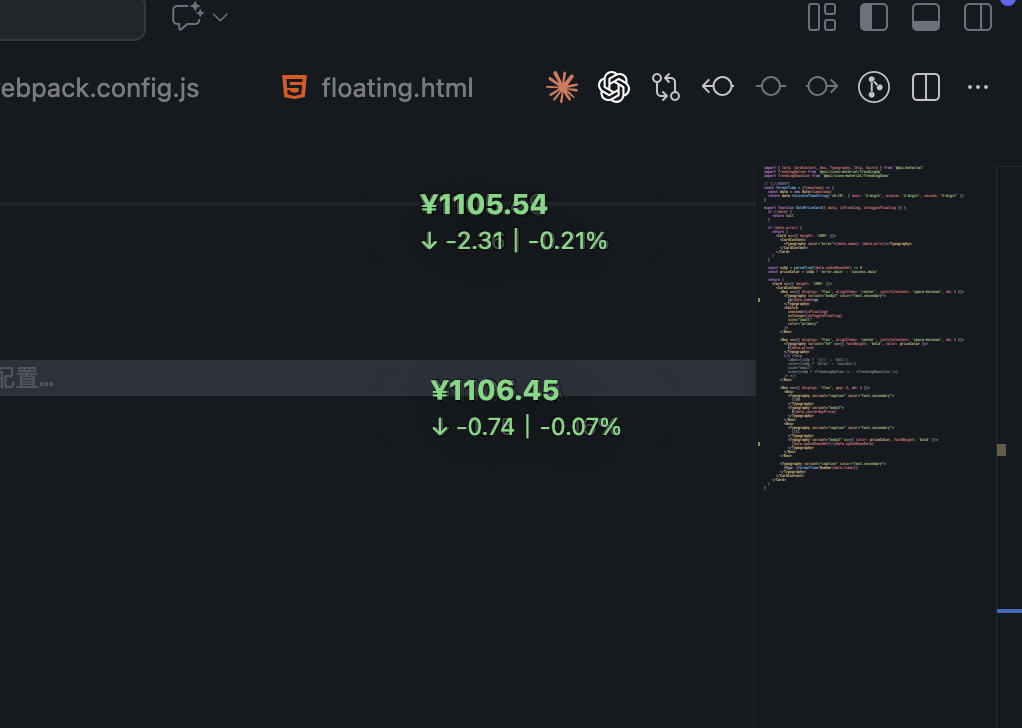The image size is (1022, 728).
Task: Click the middle commit circle icon
Action: click(x=770, y=87)
